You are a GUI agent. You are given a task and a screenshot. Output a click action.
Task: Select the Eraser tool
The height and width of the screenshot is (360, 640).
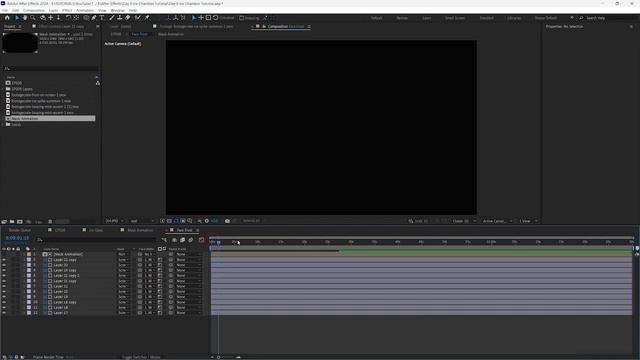point(128,18)
